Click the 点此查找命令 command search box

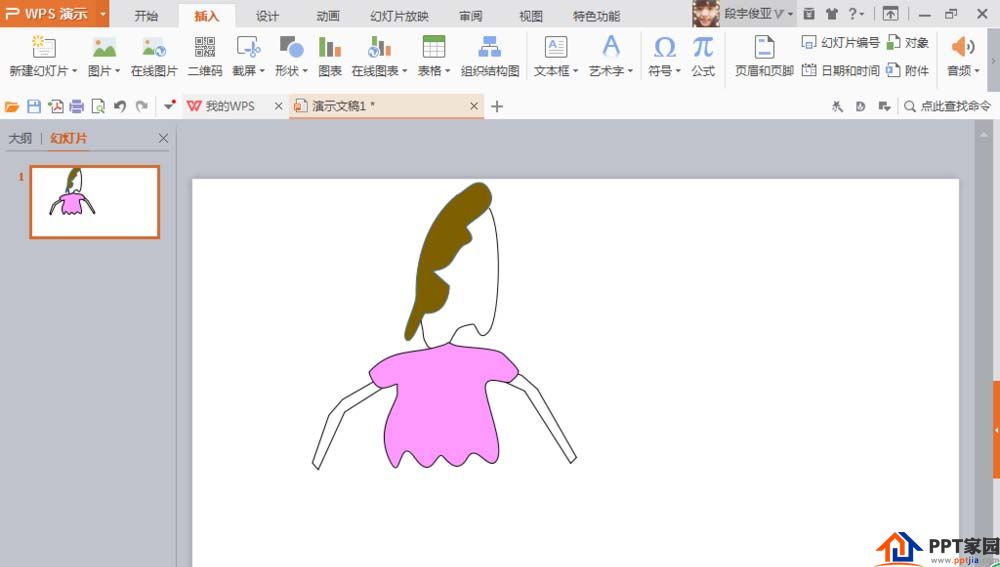[x=948, y=106]
